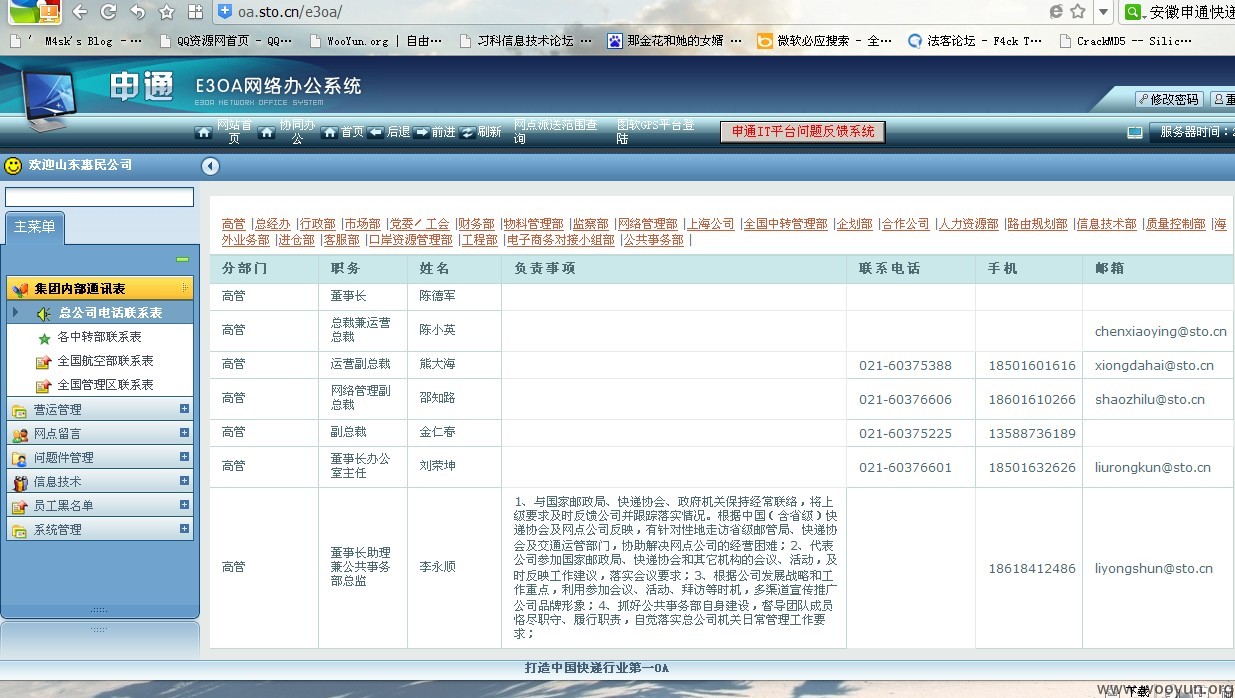Click browser back arrow button
The image size is (1235, 698).
[x=79, y=12]
